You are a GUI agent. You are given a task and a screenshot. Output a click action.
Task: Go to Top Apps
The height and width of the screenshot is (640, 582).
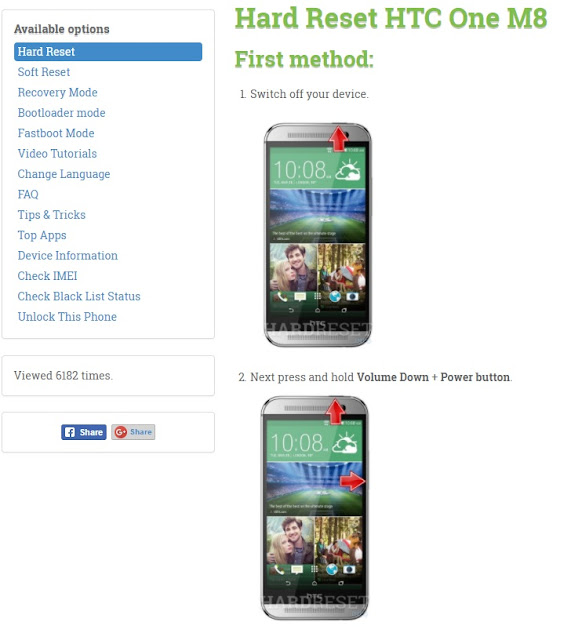[x=42, y=235]
